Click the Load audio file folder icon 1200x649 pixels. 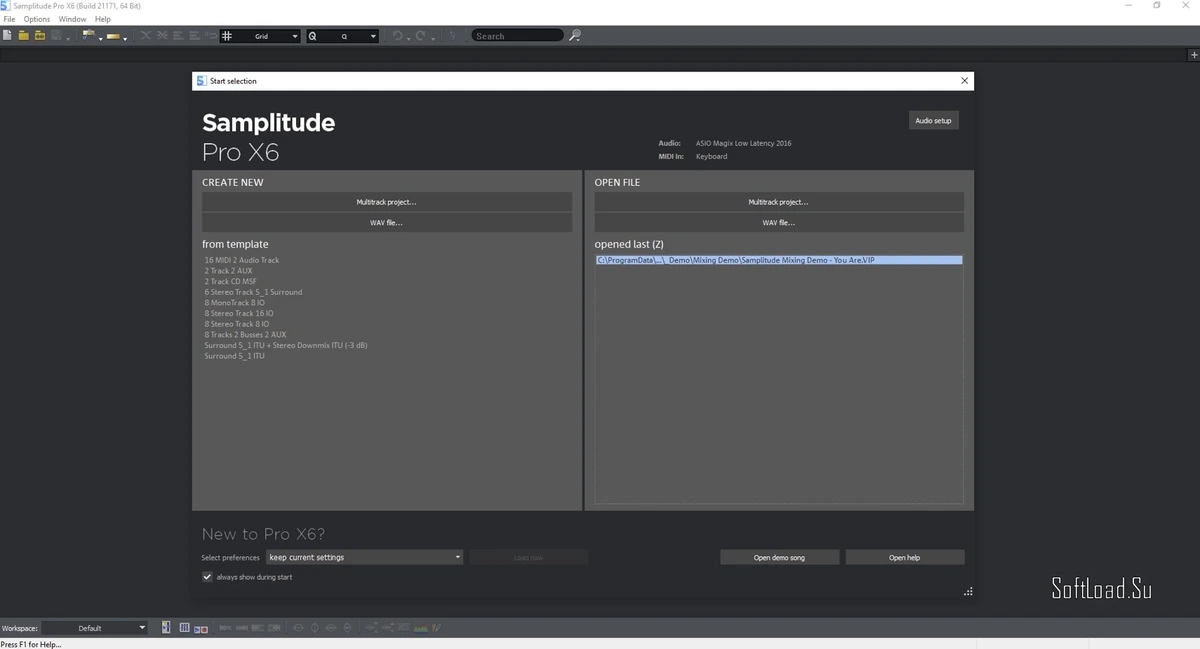pyautogui.click(x=40, y=36)
